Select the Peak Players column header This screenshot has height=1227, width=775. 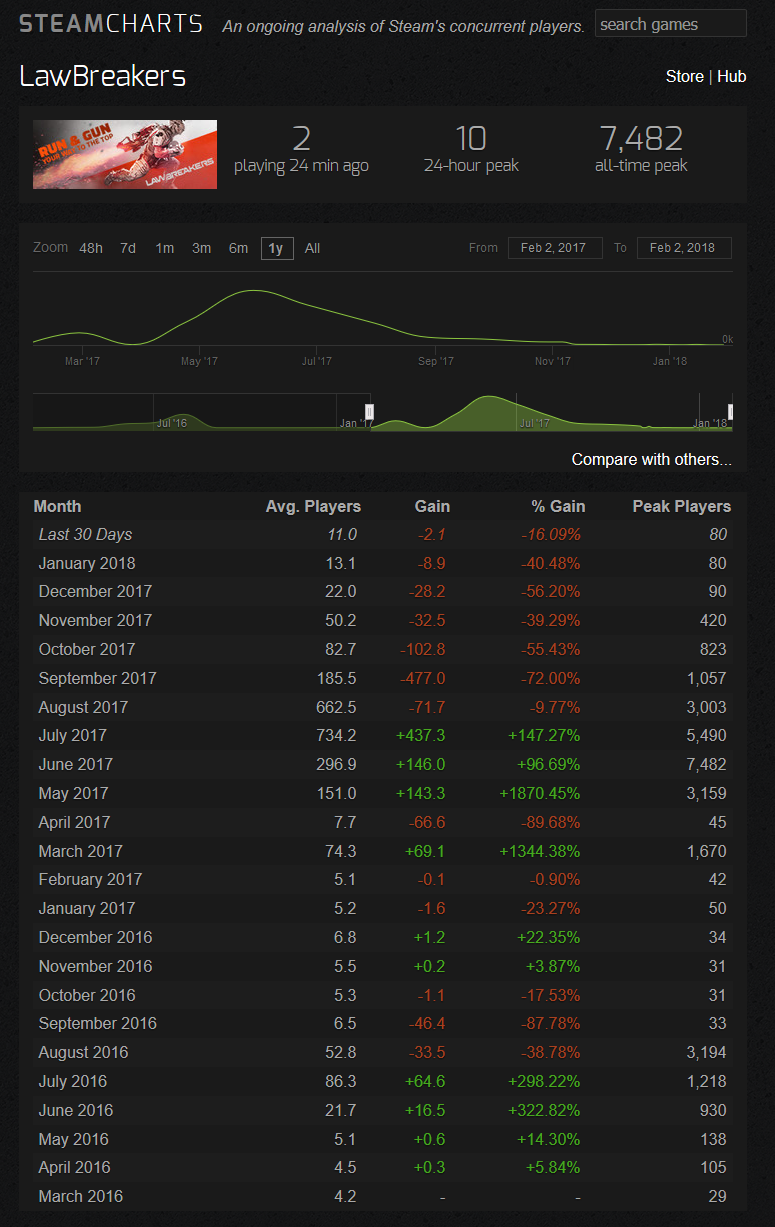(682, 506)
